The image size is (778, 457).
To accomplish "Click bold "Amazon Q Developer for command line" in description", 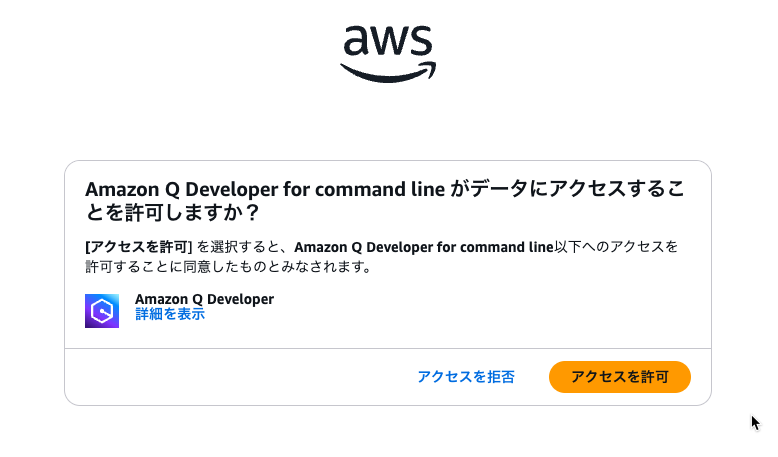I will (424, 247).
